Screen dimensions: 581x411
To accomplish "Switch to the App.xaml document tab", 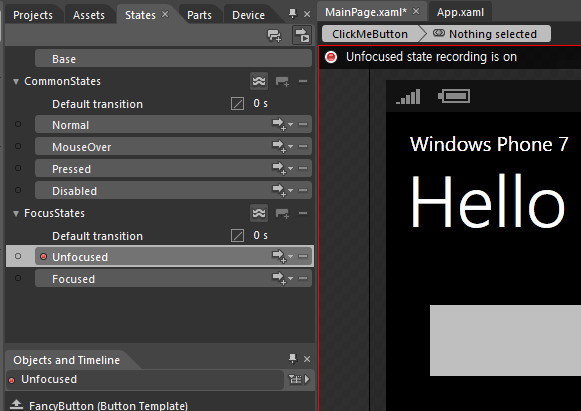I will coord(460,12).
